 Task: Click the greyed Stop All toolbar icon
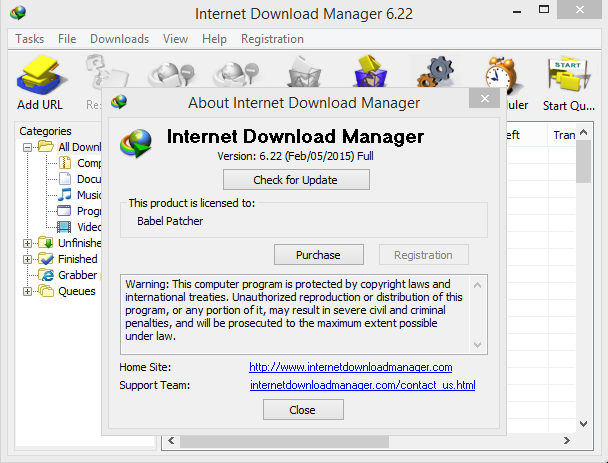(237, 74)
